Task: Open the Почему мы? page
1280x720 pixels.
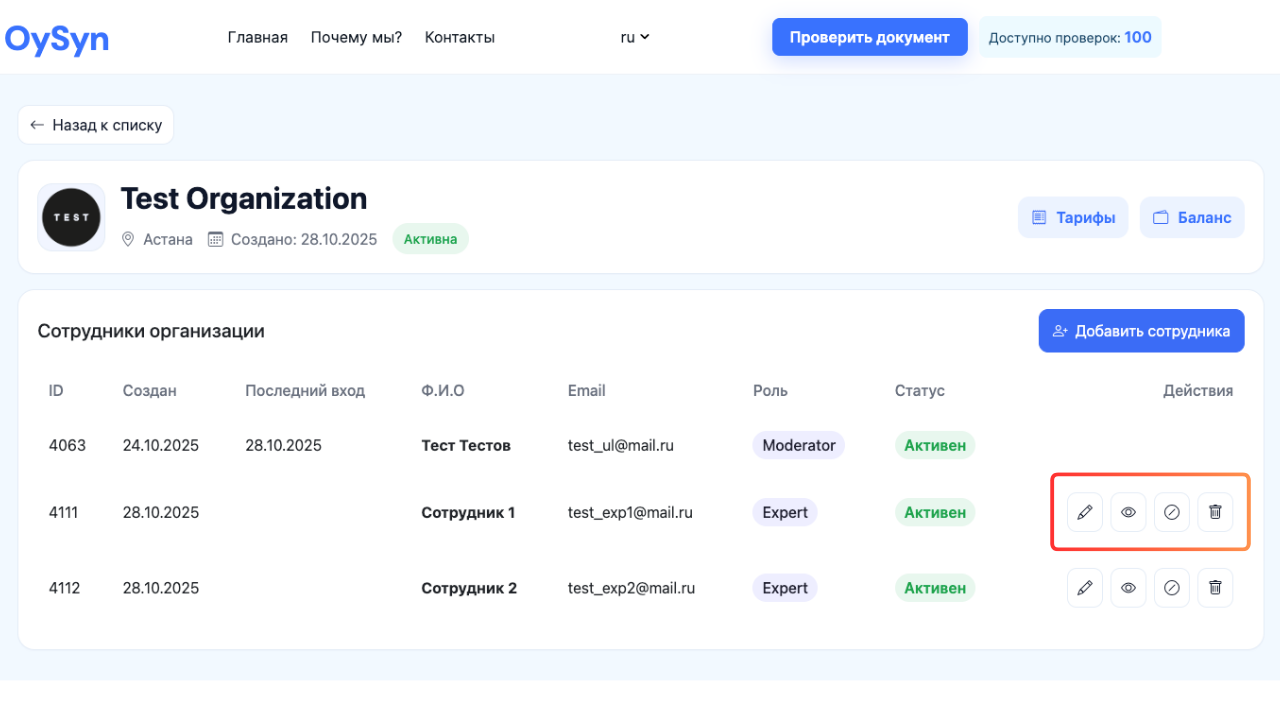Action: click(x=356, y=37)
